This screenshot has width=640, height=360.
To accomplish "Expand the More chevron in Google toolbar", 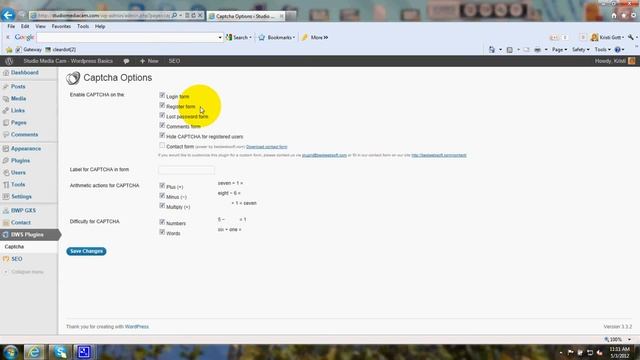I will click(325, 38).
